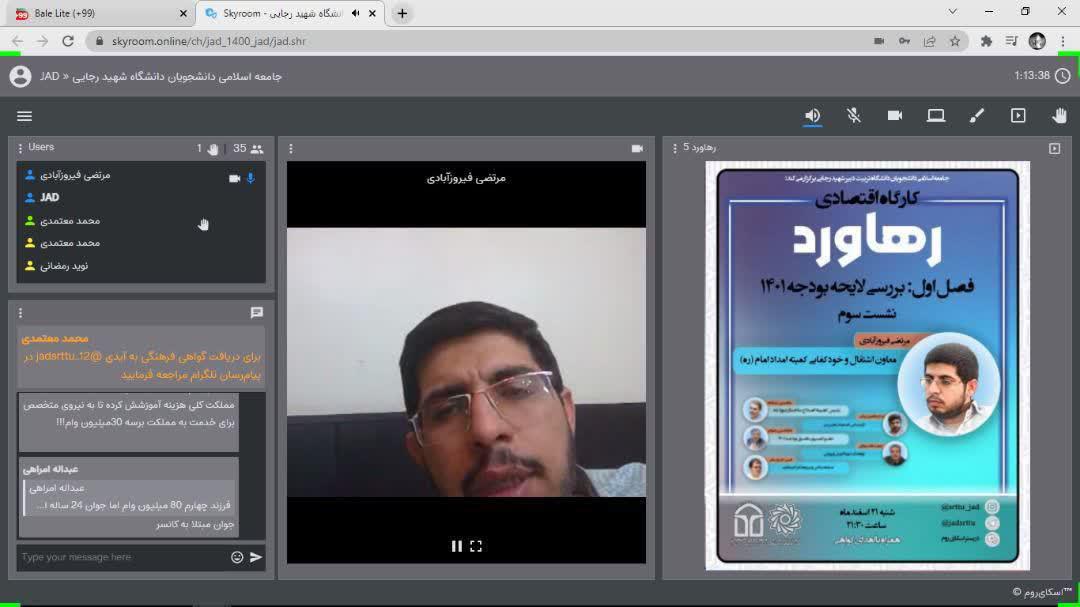Open video panel three-dot options
Viewport: 1080px width, 607px height.
(x=291, y=149)
